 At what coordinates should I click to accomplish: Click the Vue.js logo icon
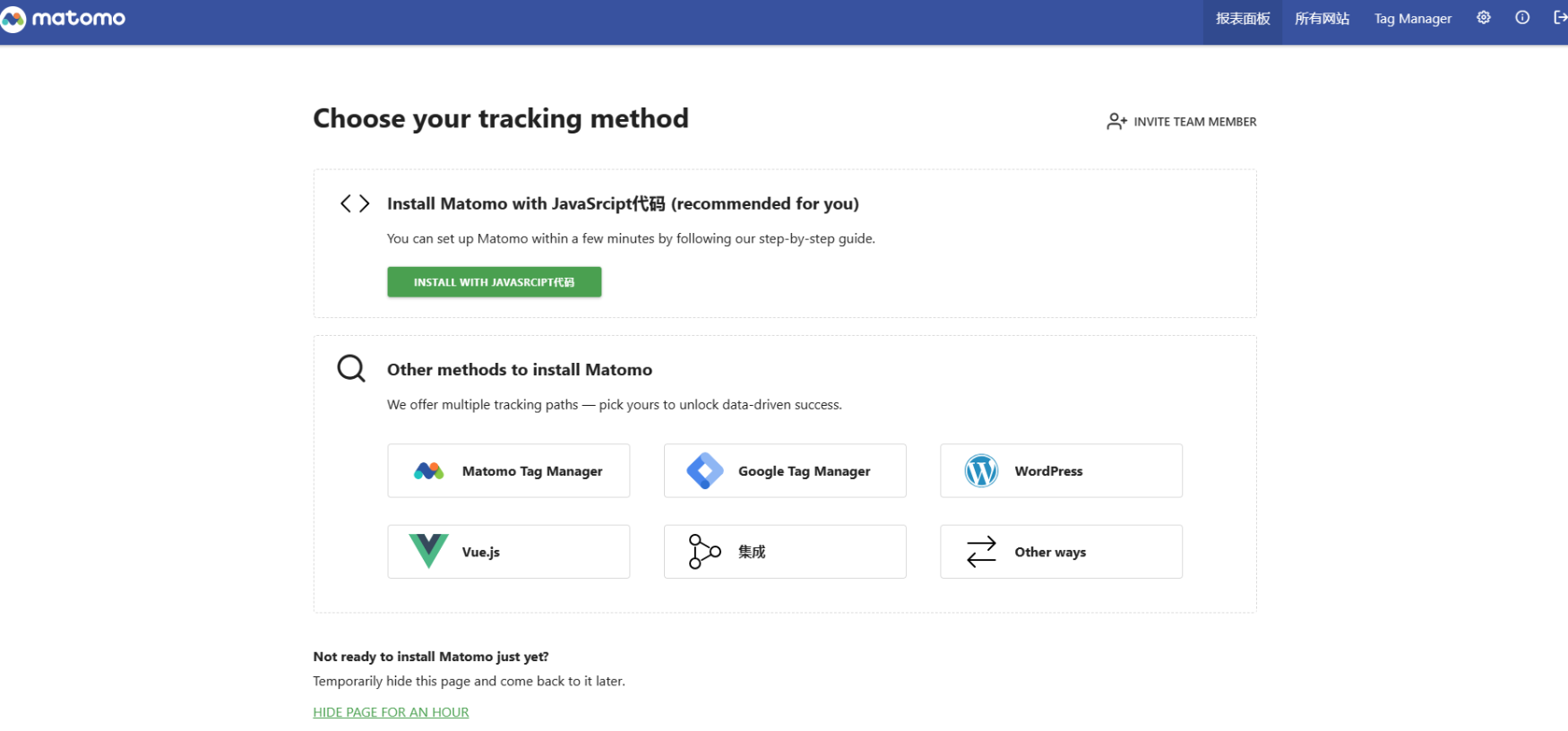[x=429, y=551]
